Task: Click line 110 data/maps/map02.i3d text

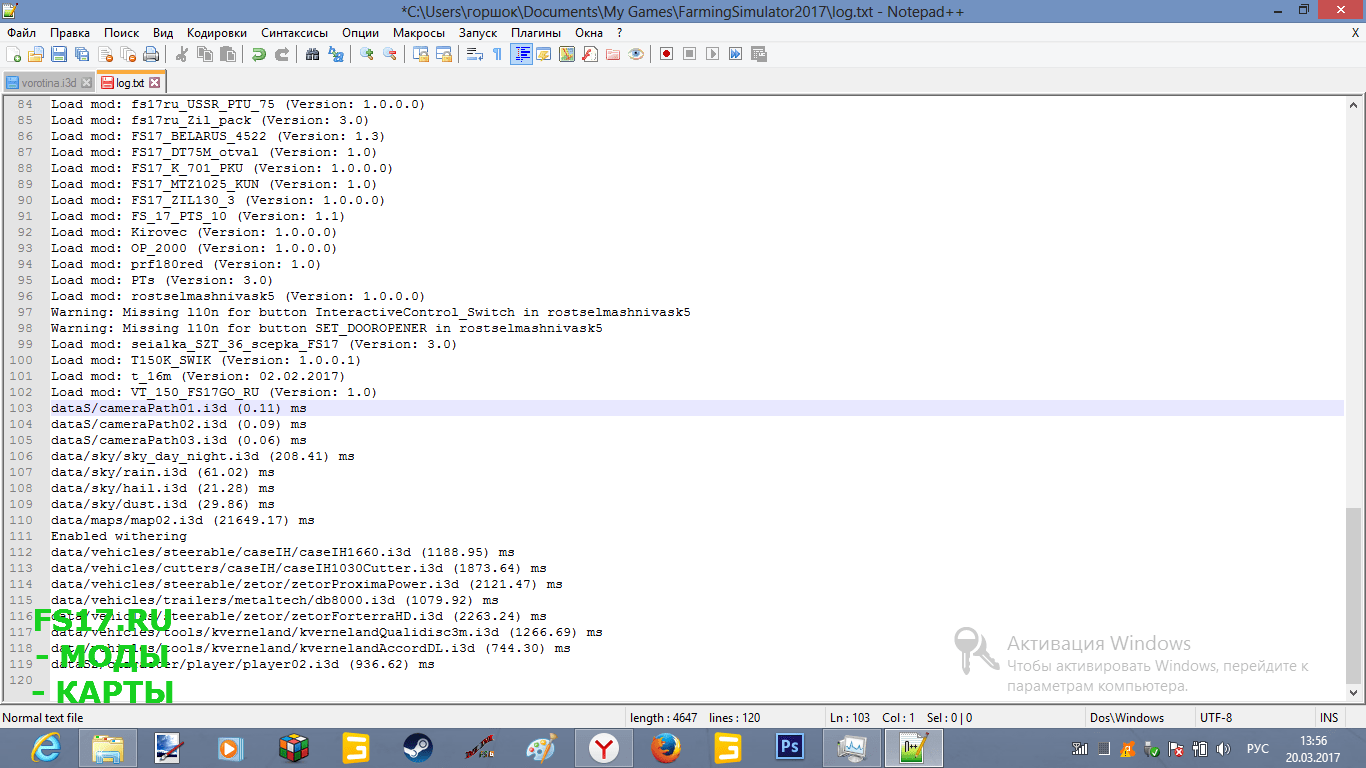Action: click(x=183, y=520)
